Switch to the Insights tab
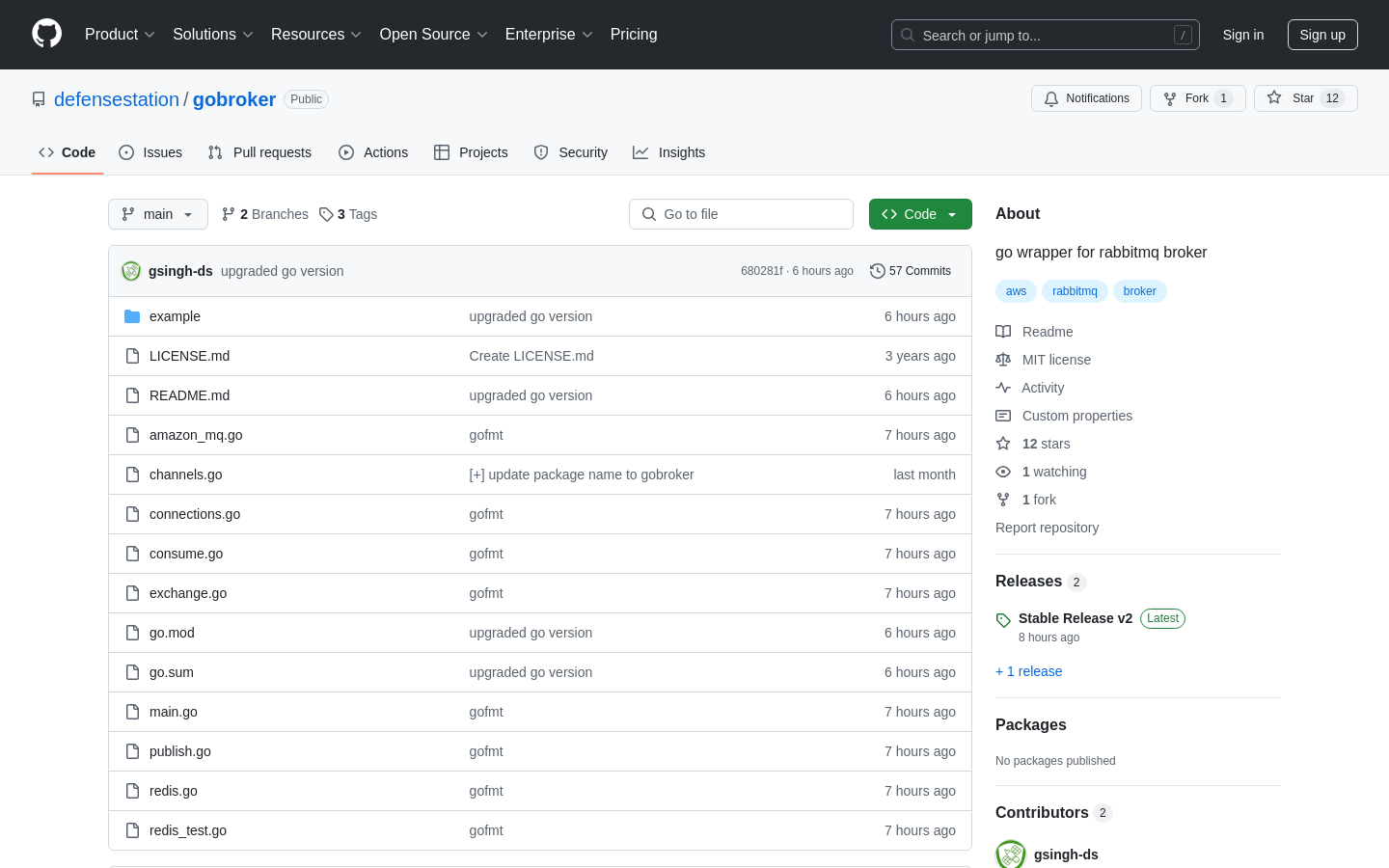1389x868 pixels. coord(668,152)
